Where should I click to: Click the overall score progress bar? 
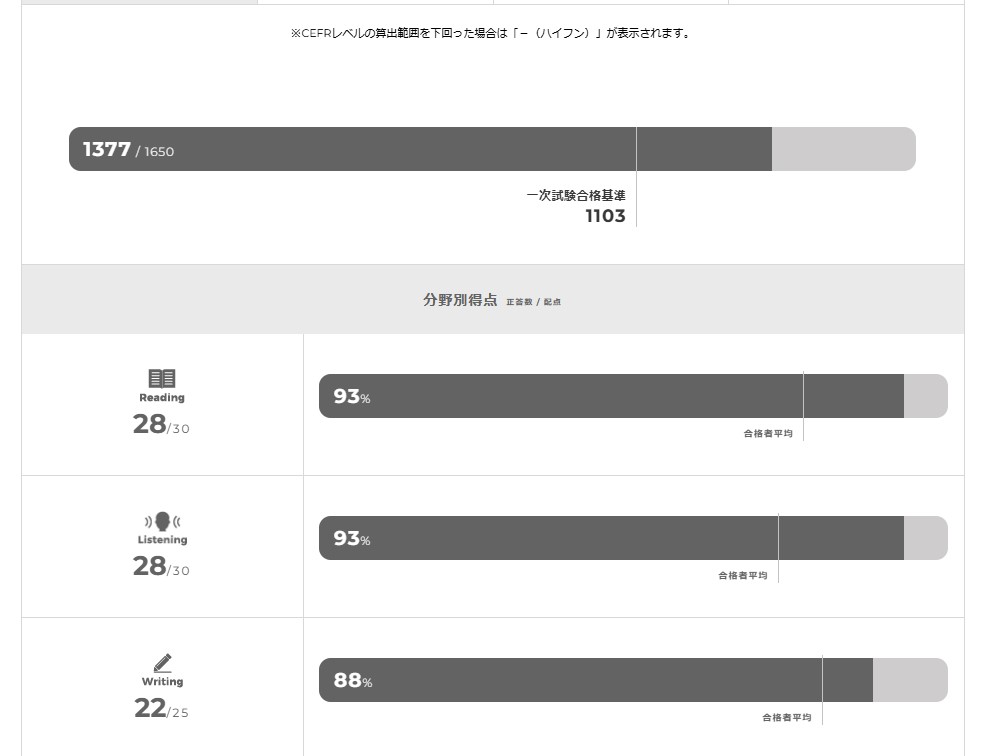tap(492, 149)
